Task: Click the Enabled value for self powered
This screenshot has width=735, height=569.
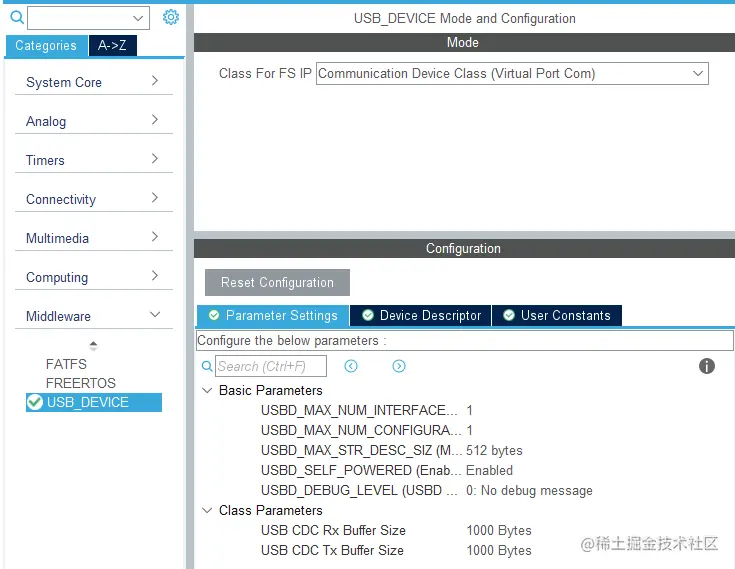Action: click(489, 470)
